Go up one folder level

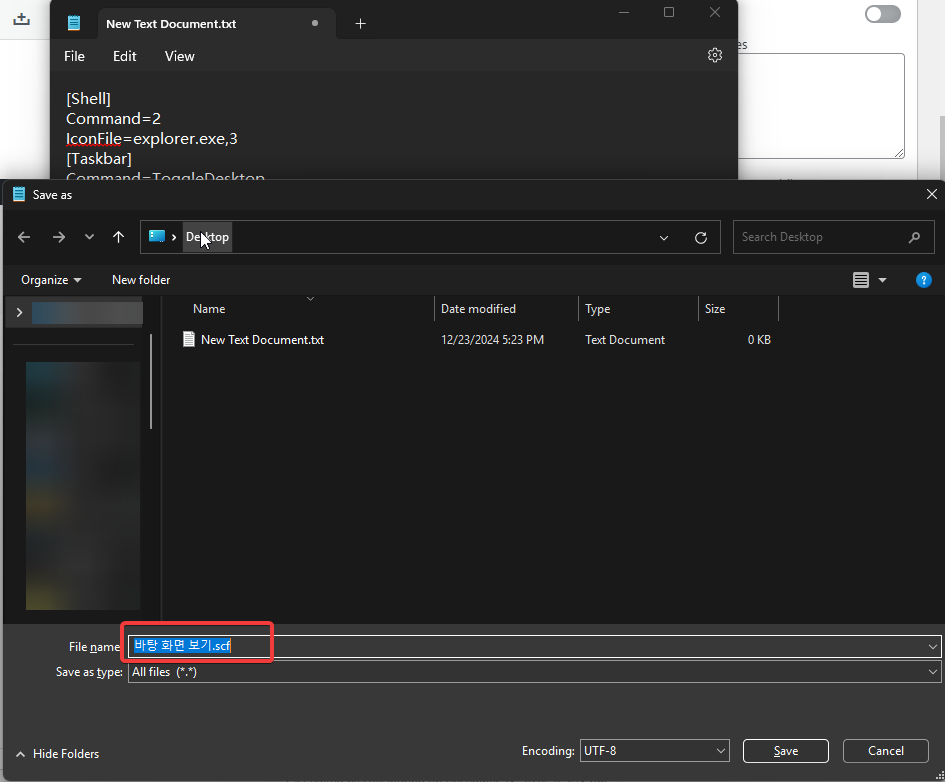119,237
